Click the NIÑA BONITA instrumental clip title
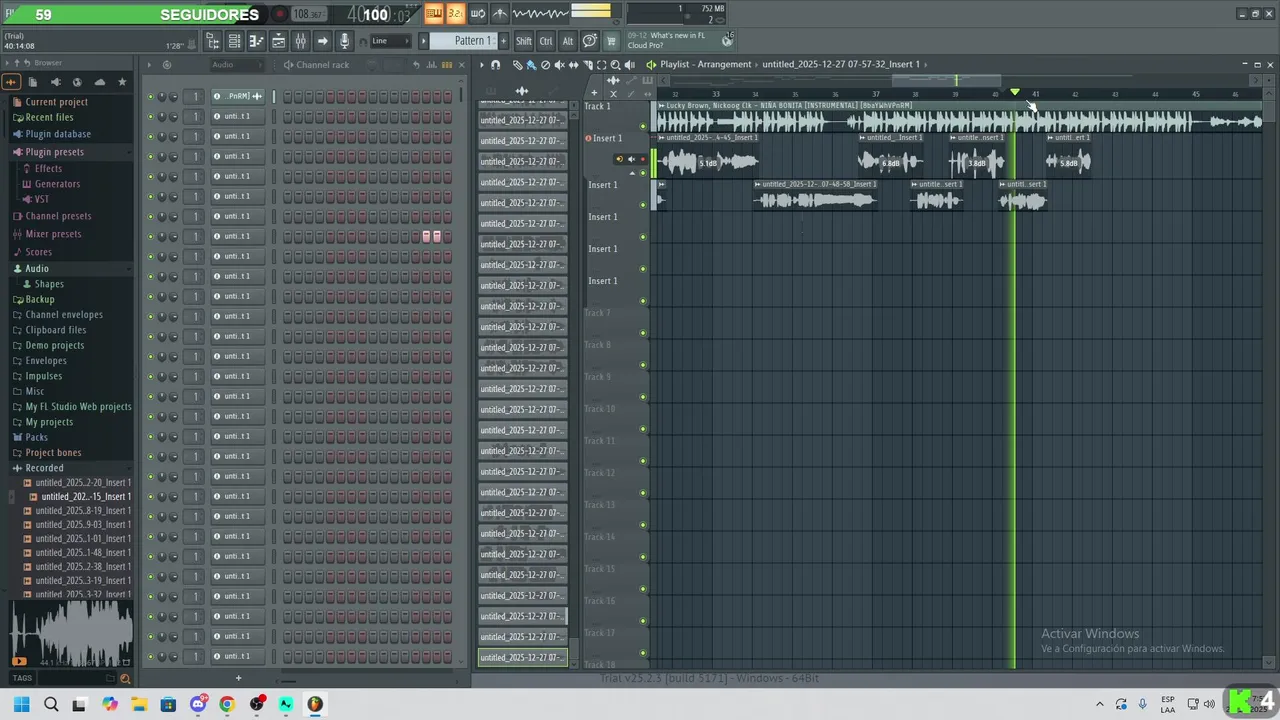 (x=788, y=105)
